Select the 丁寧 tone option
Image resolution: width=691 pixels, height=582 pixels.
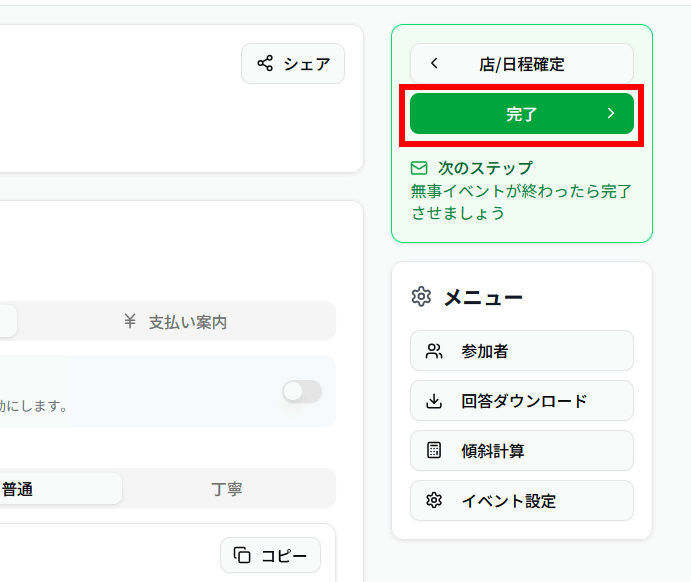(x=227, y=489)
